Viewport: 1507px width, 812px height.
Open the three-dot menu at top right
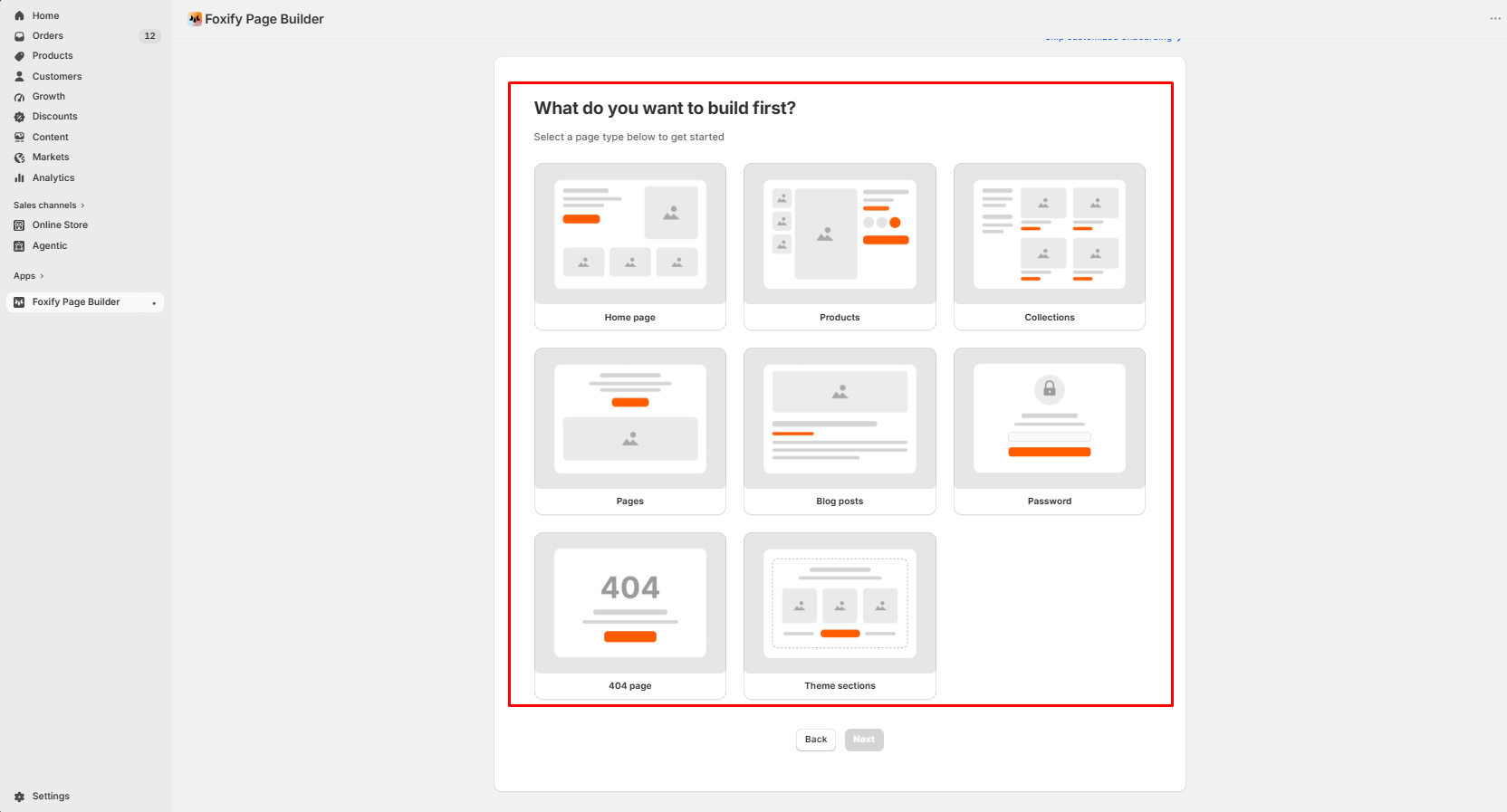[x=1495, y=18]
